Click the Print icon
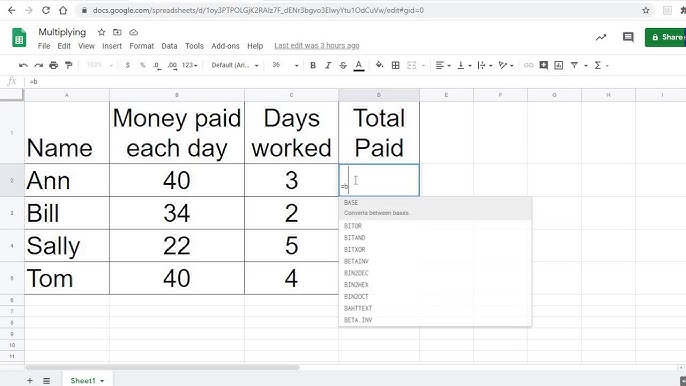Viewport: 686px width, 386px height. [53, 65]
